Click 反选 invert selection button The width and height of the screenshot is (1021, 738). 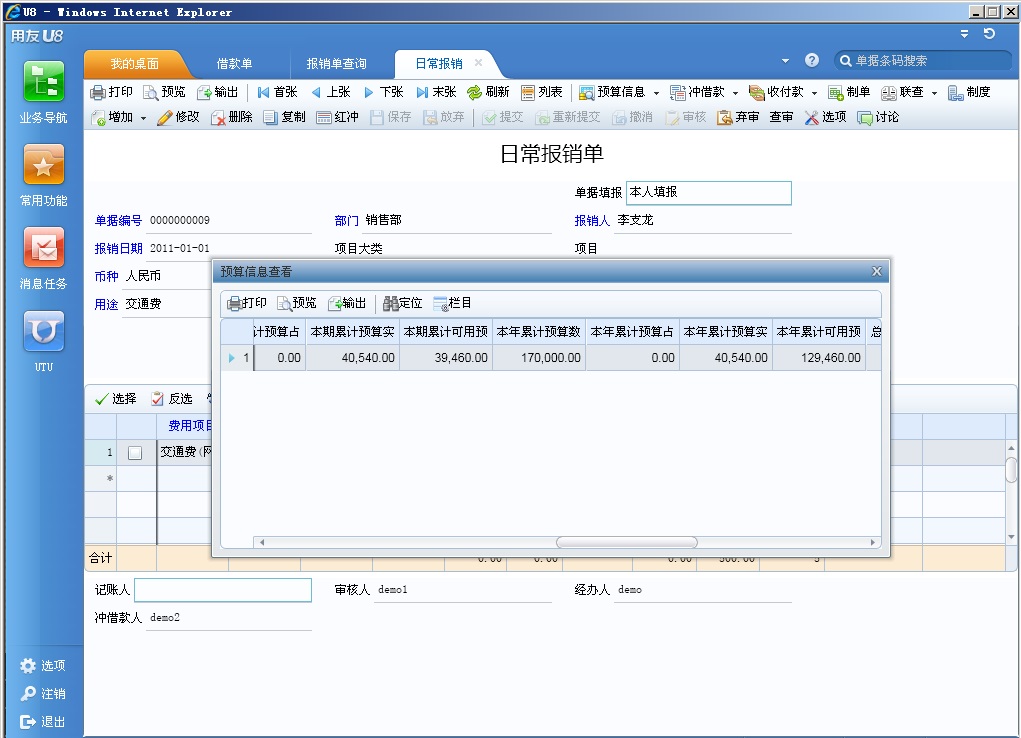pyautogui.click(x=172, y=399)
